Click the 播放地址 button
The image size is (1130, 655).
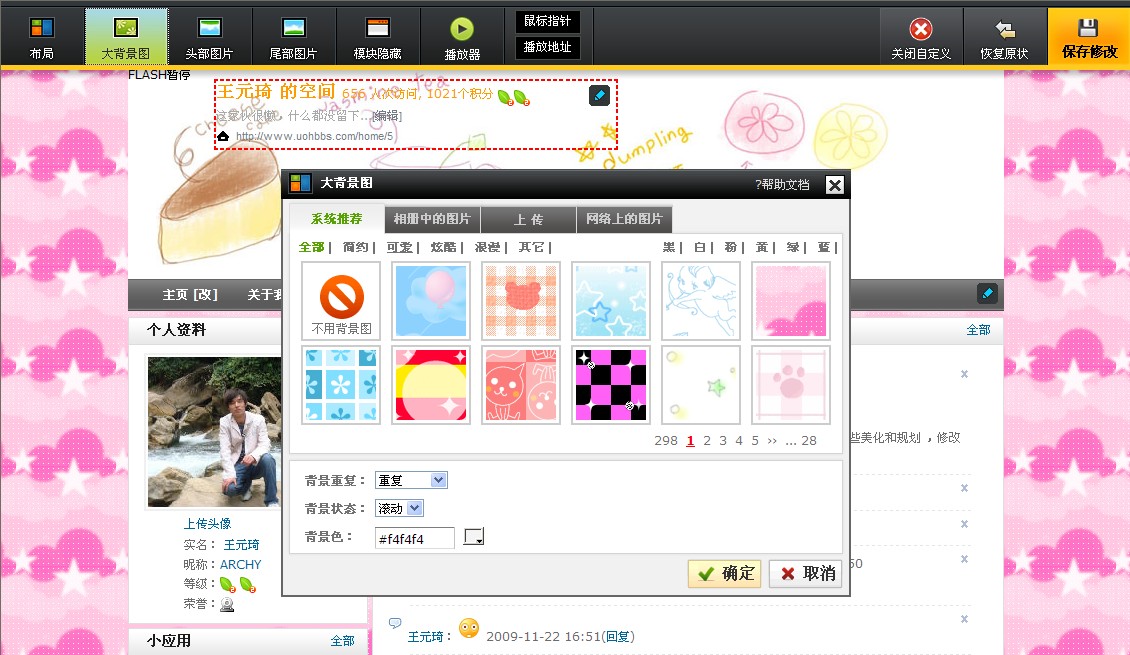(x=548, y=47)
